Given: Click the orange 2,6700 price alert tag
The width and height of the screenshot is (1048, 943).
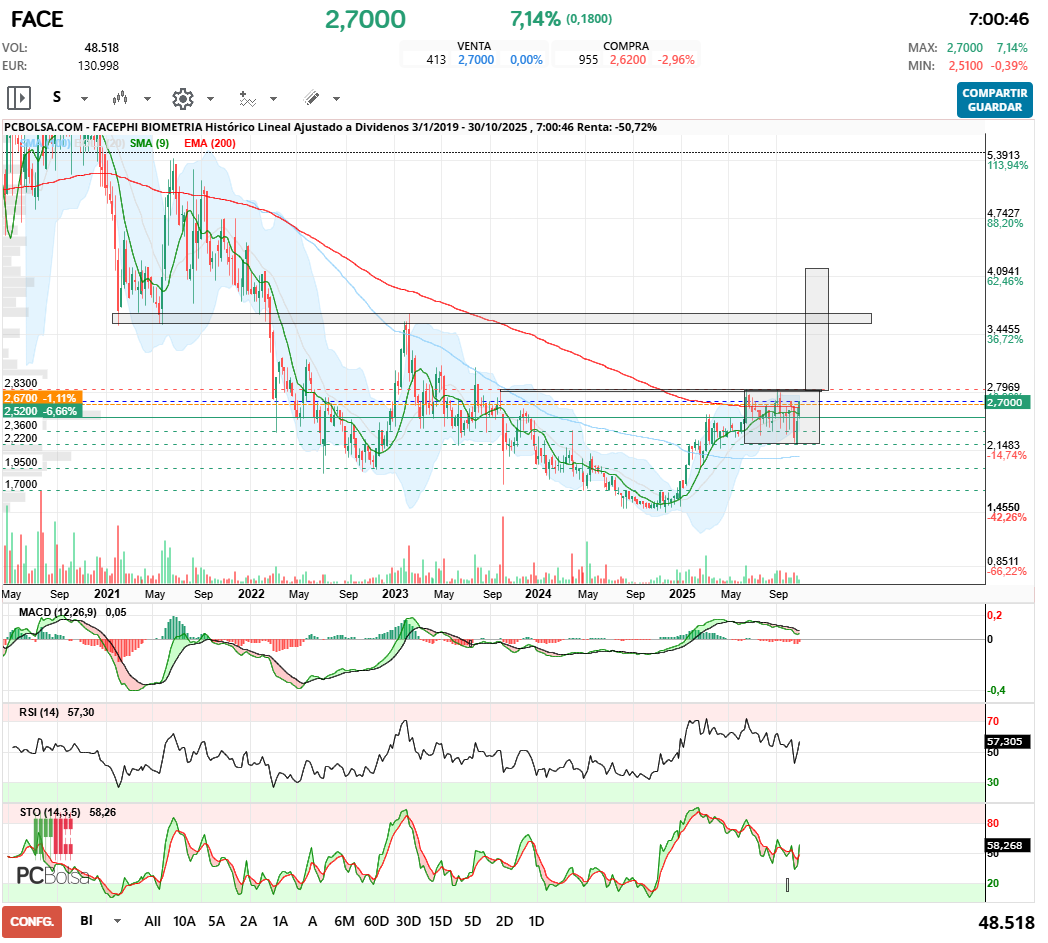Looking at the screenshot, I should (42, 398).
